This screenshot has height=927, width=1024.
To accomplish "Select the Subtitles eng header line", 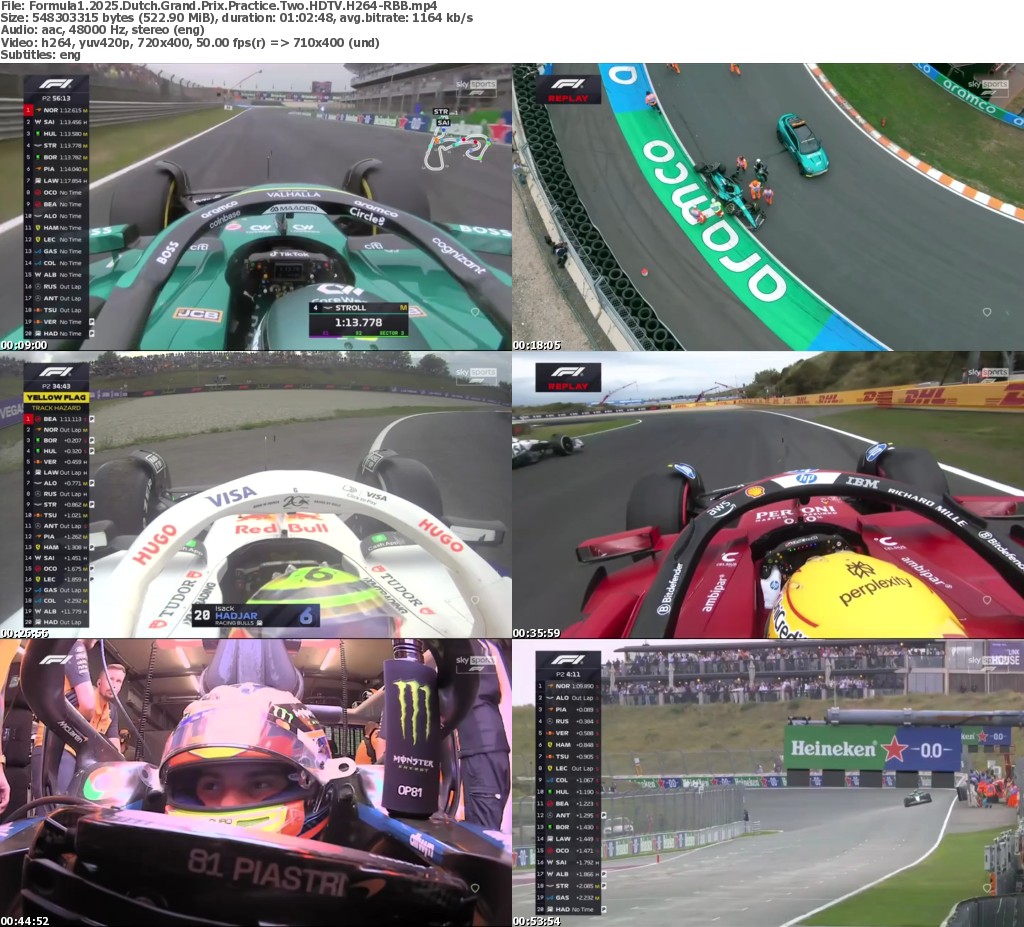I will tap(40, 55).
